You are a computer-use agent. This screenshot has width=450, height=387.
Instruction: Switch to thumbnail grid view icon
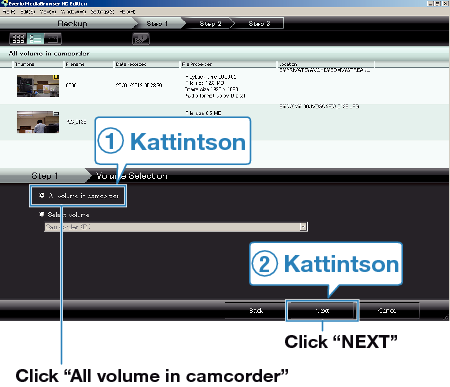(18, 39)
